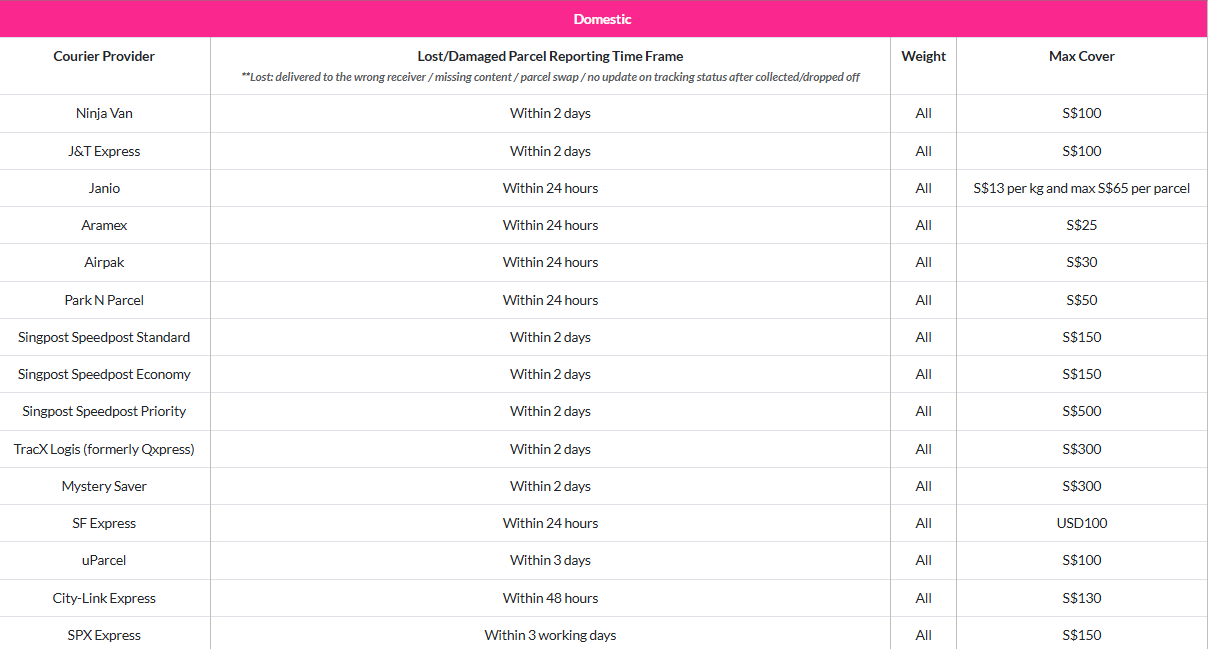Viewport: 1212px width, 649px height.
Task: Click Airpak's Within 24 hours time frame
Action: pyautogui.click(x=550, y=262)
